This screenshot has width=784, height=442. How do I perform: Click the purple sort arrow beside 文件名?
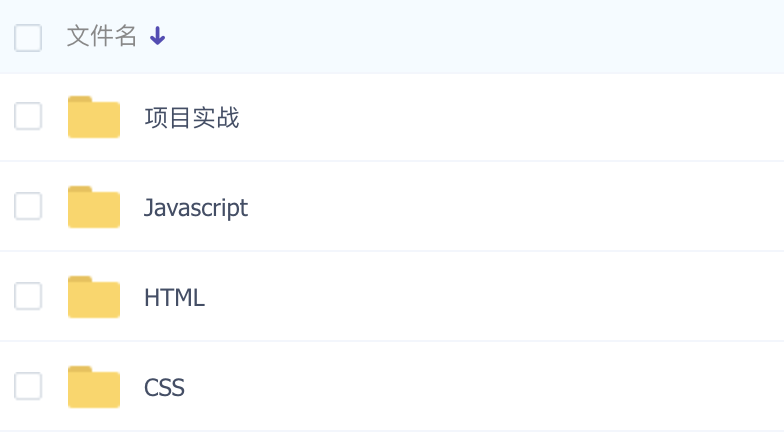[x=158, y=36]
